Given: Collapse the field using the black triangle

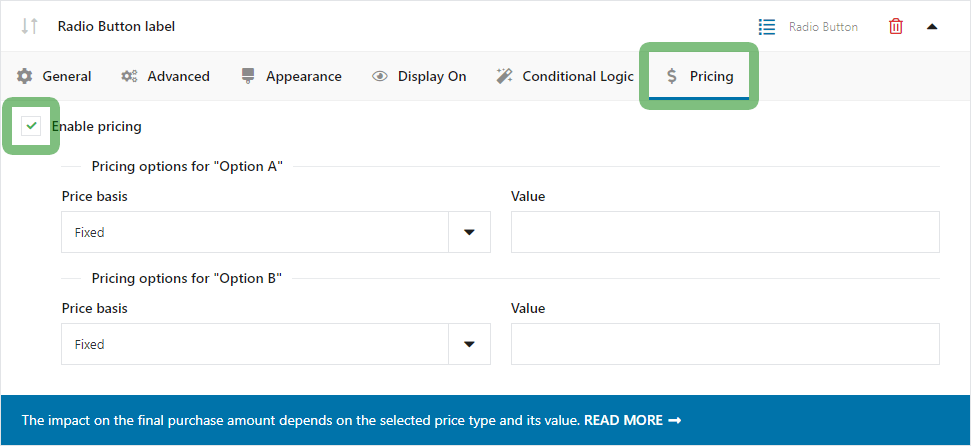Looking at the screenshot, I should [x=932, y=27].
